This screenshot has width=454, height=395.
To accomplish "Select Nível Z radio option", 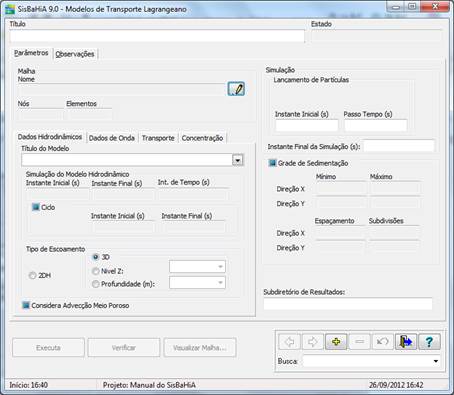I will click(96, 271).
